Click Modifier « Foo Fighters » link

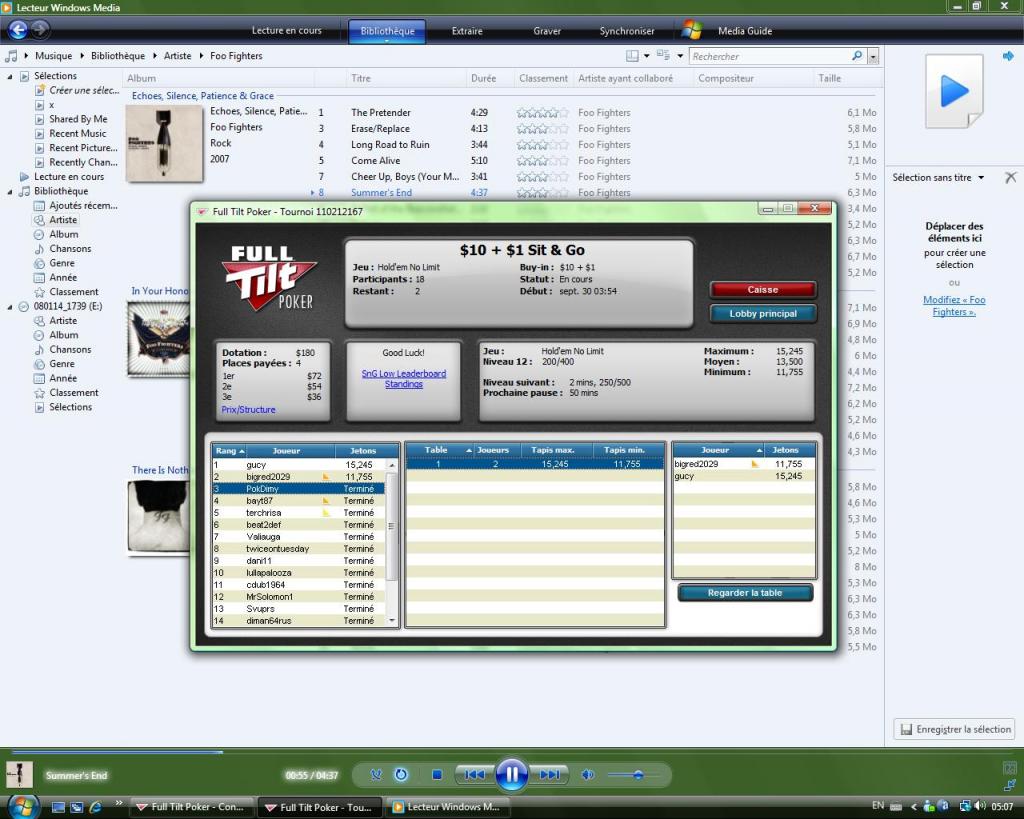[954, 306]
